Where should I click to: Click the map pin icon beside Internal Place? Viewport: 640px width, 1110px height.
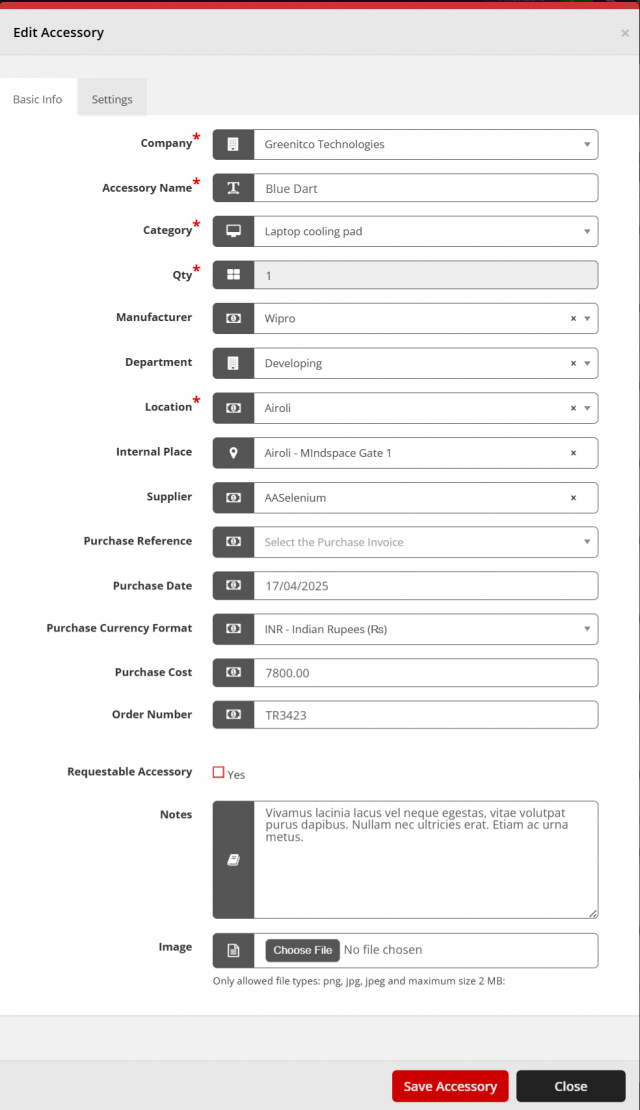[x=233, y=453]
